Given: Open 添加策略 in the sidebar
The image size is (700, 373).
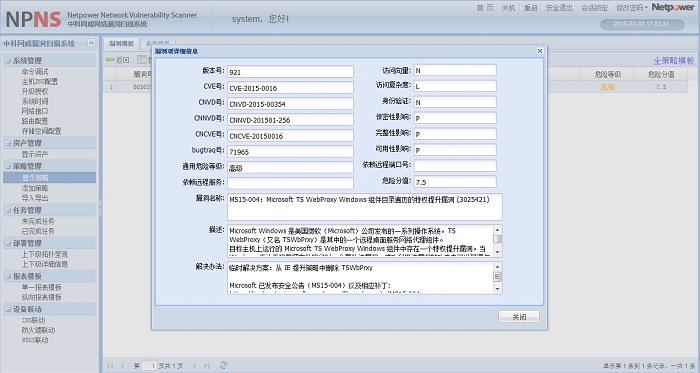Looking at the screenshot, I should click(35, 188).
